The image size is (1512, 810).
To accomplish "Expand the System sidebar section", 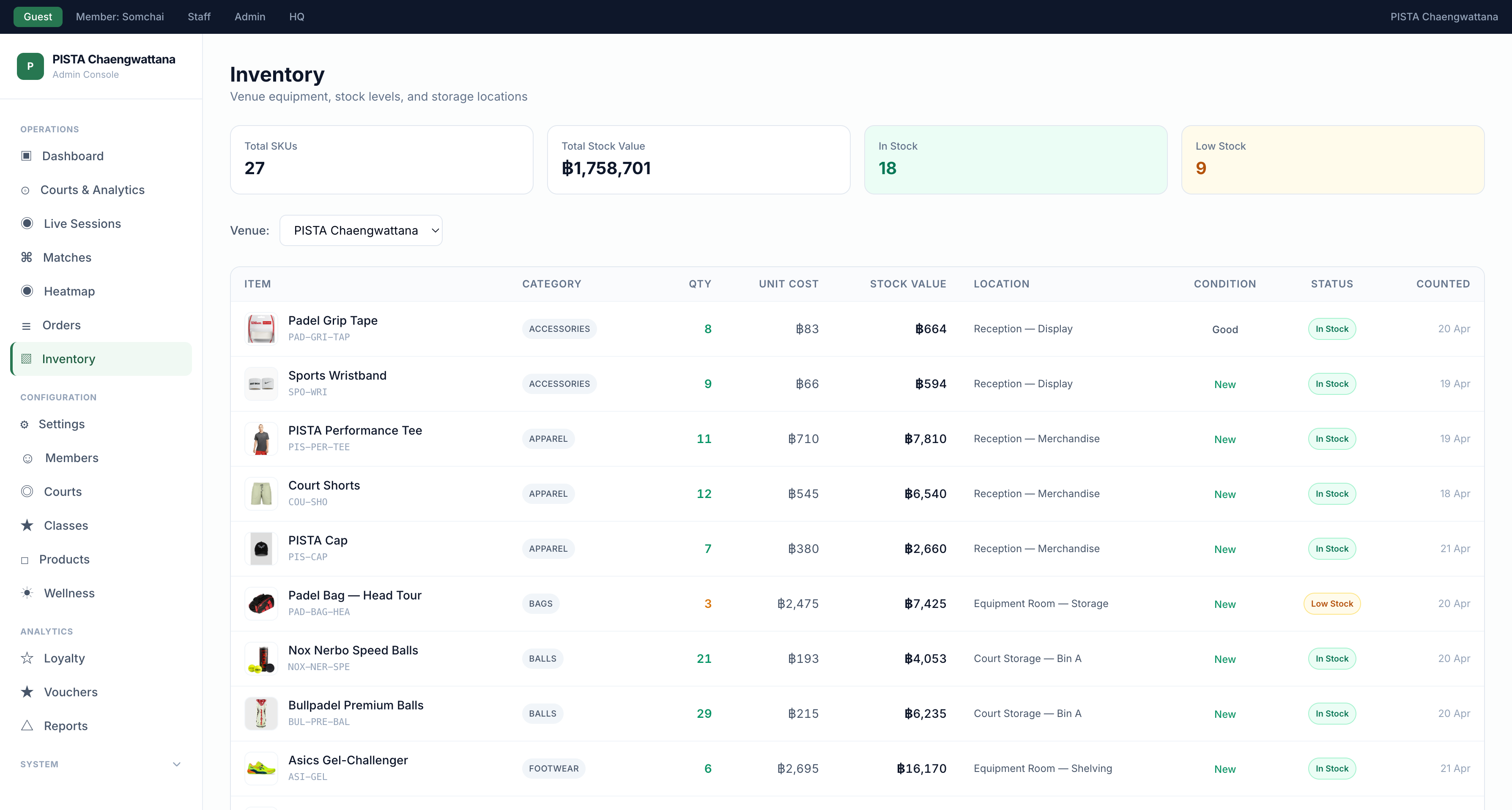I will pos(176,764).
